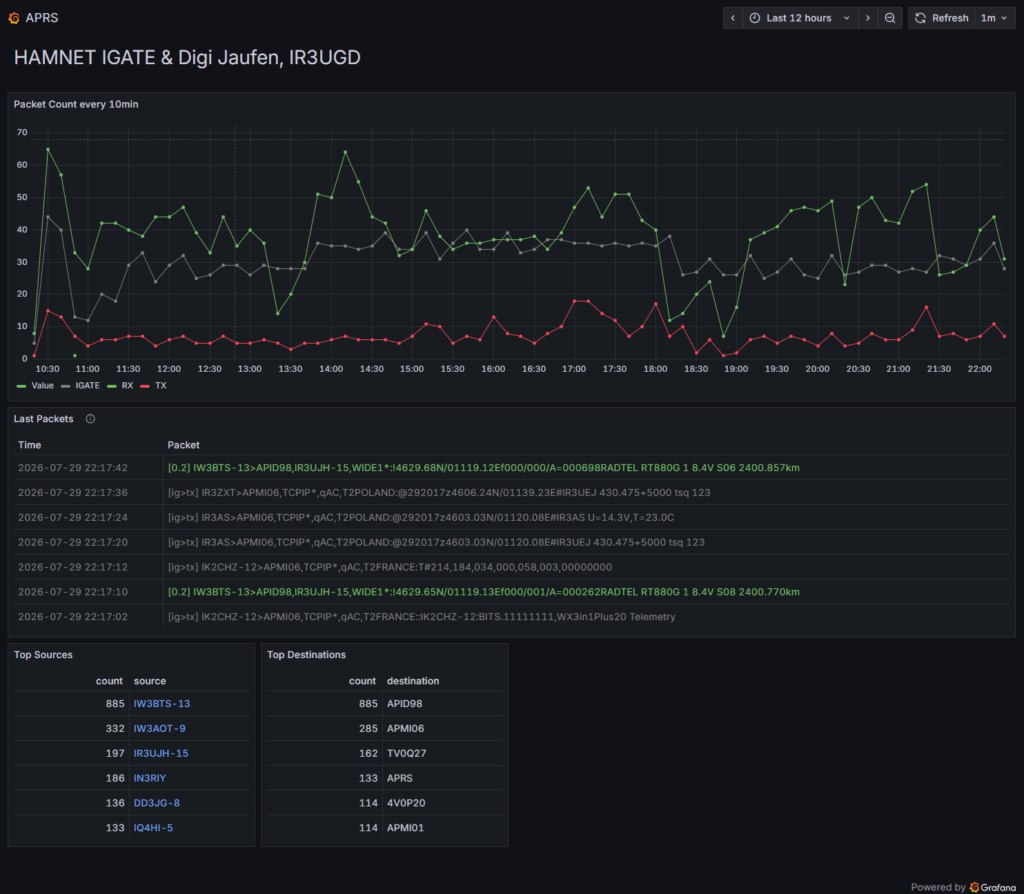This screenshot has width=1024, height=894.
Task: Select IR3AS packet with U=14.3V
Action: coord(512,517)
